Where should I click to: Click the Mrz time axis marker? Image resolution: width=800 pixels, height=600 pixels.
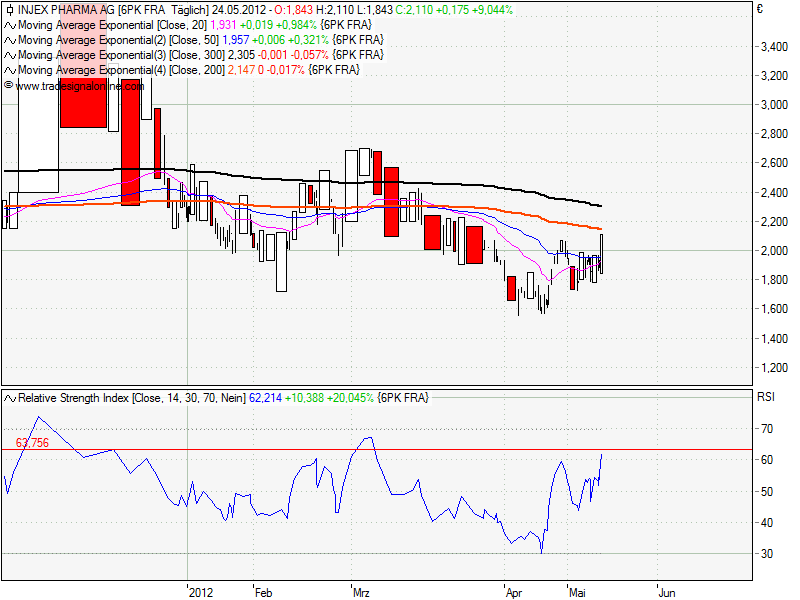click(361, 593)
